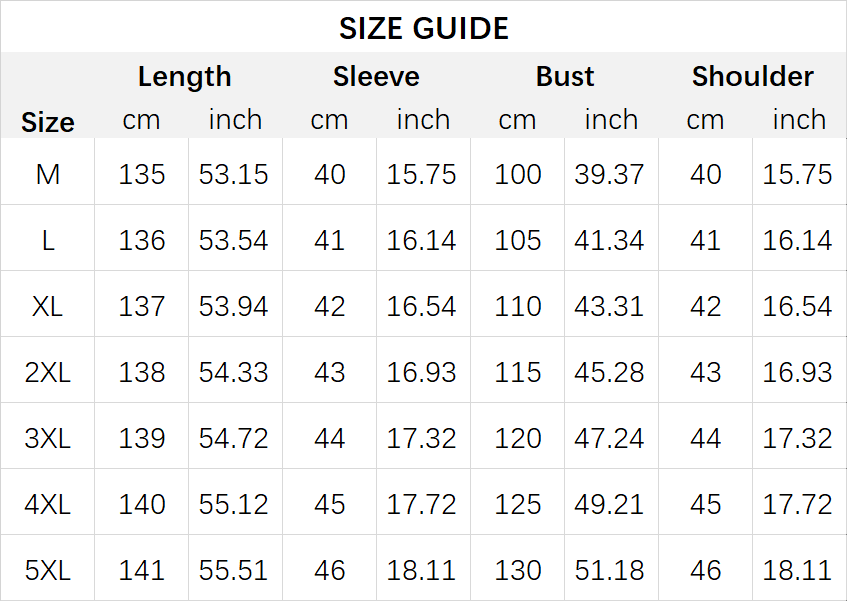Screen dimensions: 847x601
Task: Click the 43.31 bust inch cell
Action: point(609,307)
